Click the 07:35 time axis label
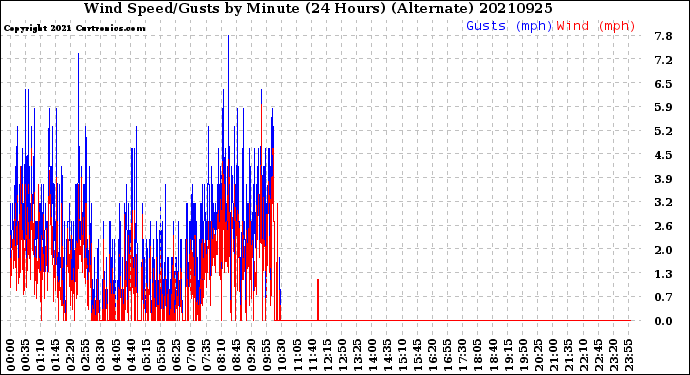Viewport: 690px width, 375px height. click(206, 355)
